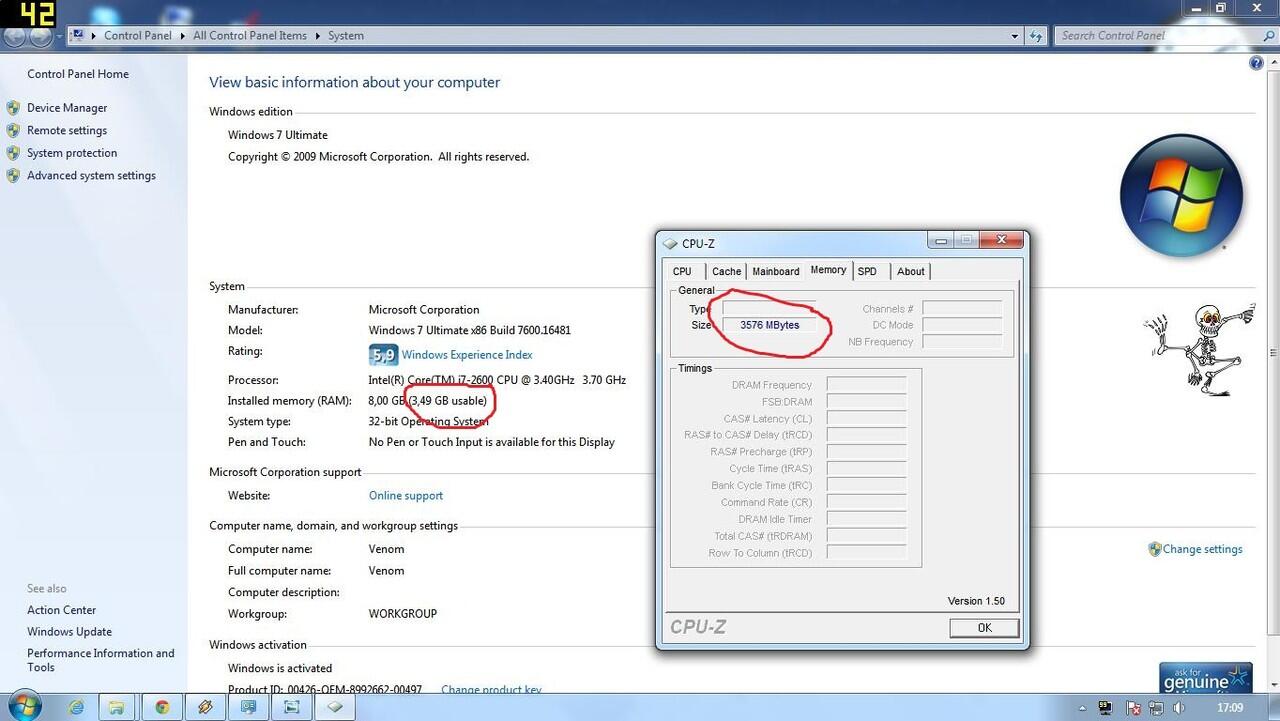1280x721 pixels.
Task: Click the Windows Experience rating score badge
Action: [x=383, y=354]
